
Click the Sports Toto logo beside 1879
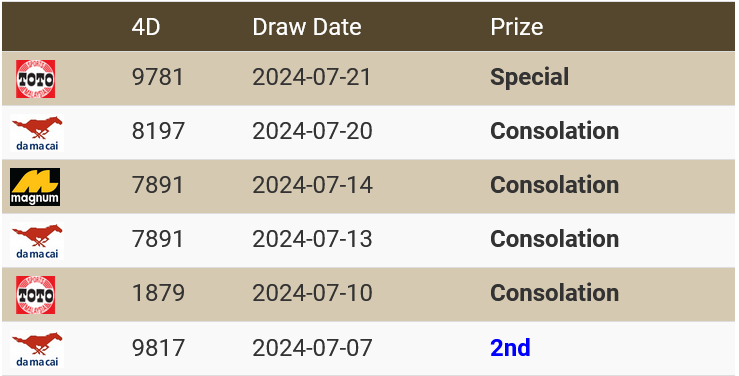tap(35, 295)
